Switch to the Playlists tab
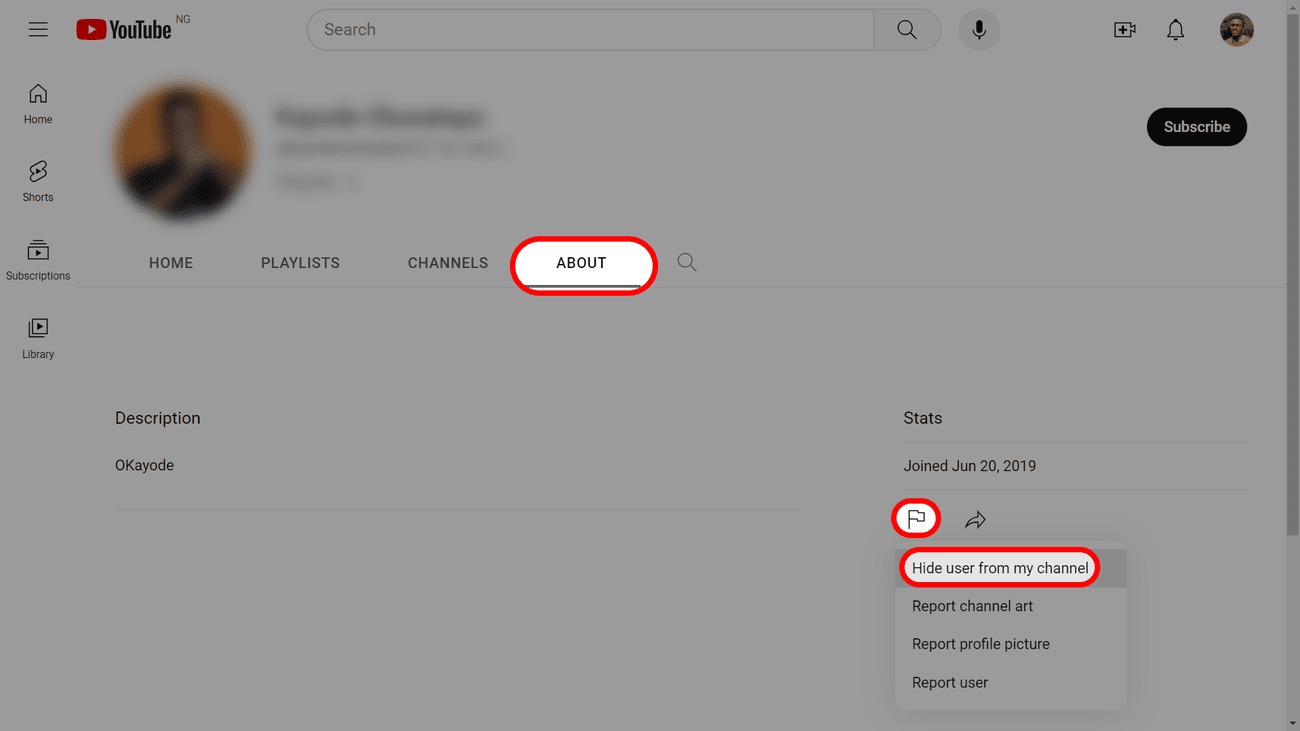 tap(300, 263)
